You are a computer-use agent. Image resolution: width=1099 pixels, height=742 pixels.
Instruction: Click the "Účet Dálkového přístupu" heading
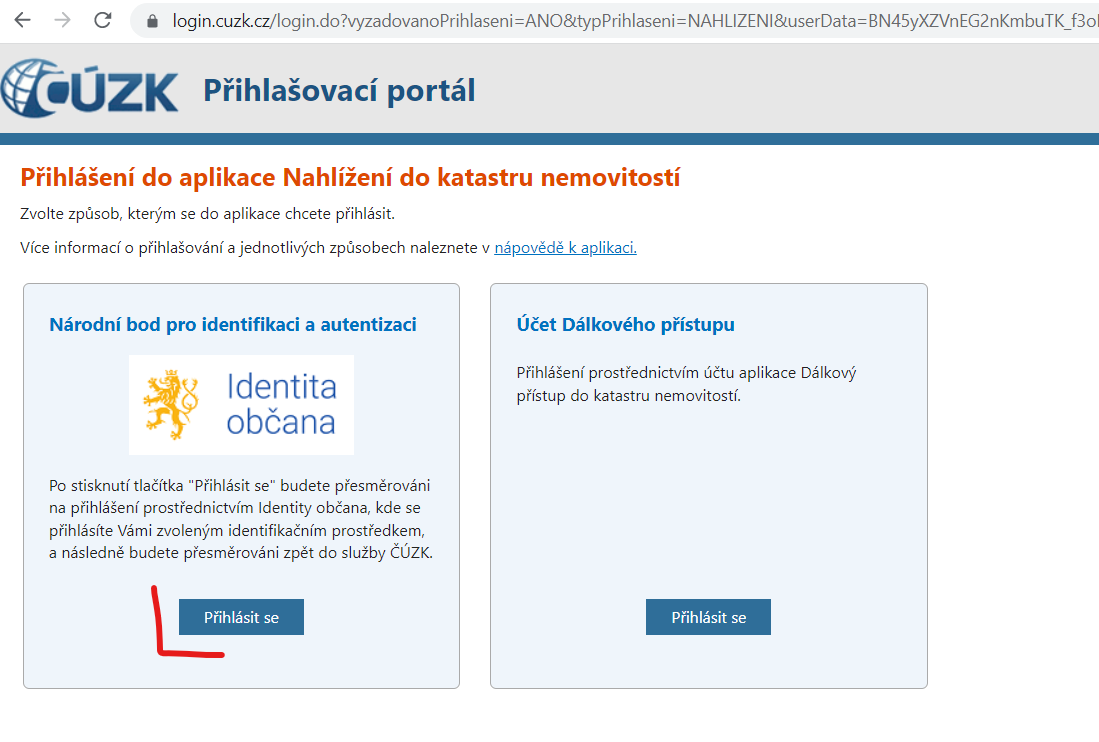[x=625, y=324]
